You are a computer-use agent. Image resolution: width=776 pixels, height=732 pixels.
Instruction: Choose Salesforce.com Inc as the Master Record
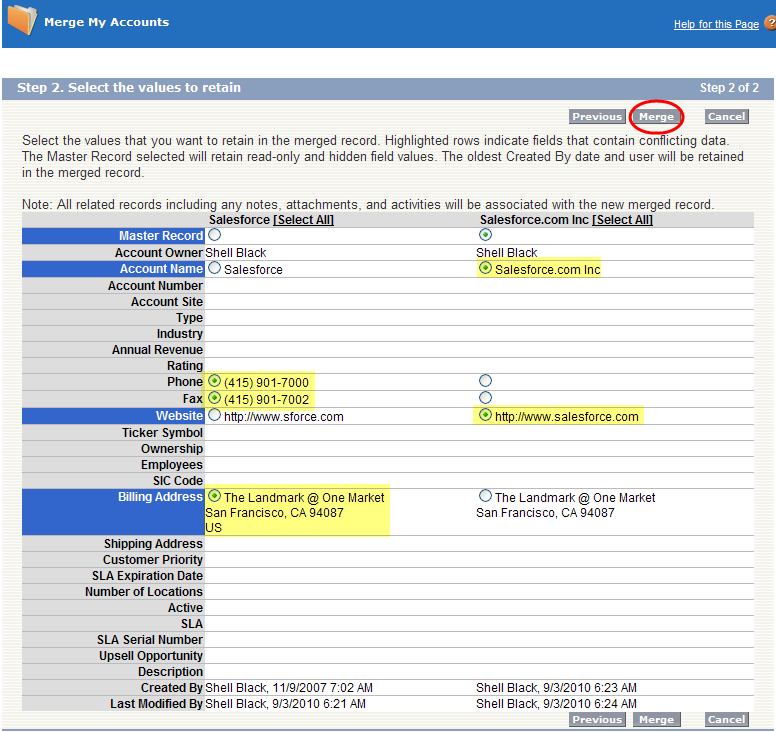coord(485,235)
